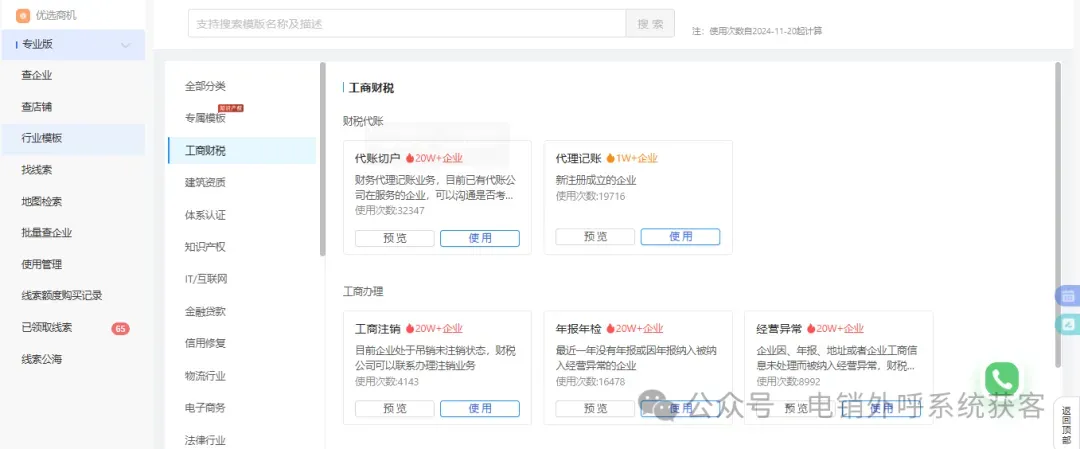Click the flame icon beside 经营异常
The height and width of the screenshot is (449, 1080).
click(811, 328)
